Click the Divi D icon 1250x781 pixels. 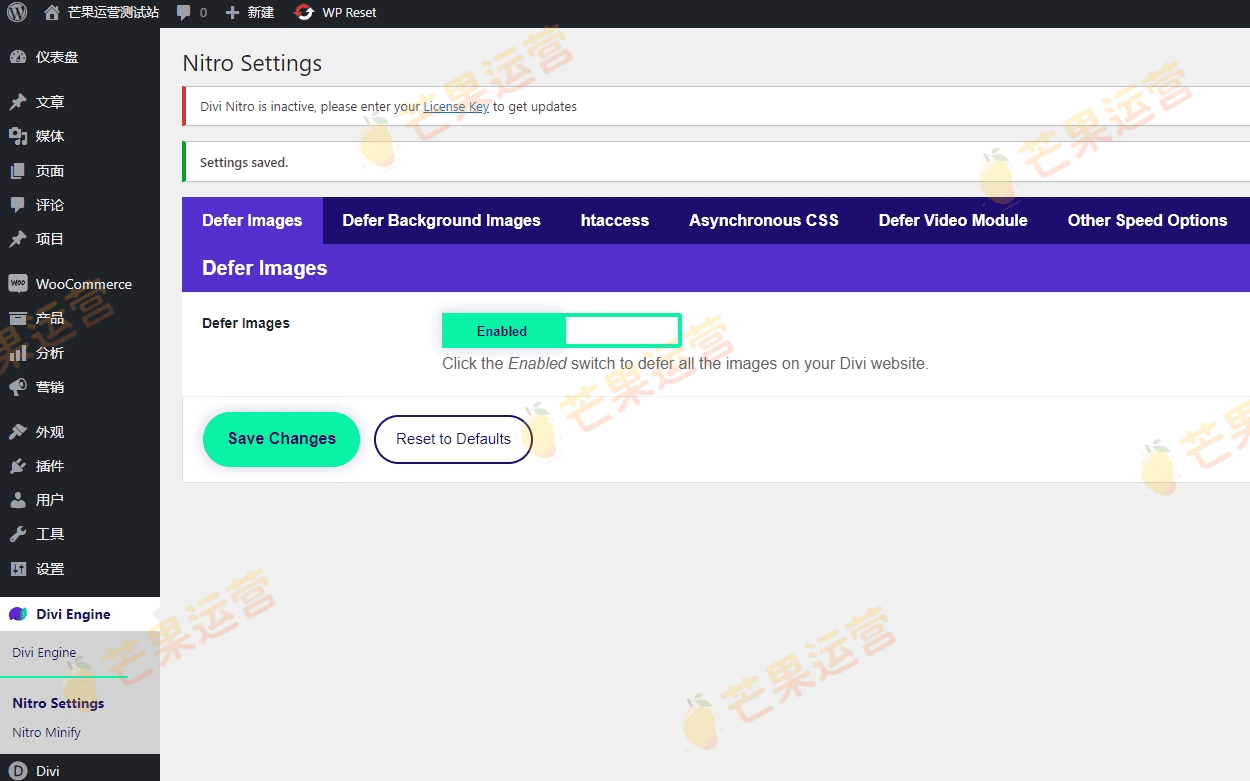[x=18, y=771]
